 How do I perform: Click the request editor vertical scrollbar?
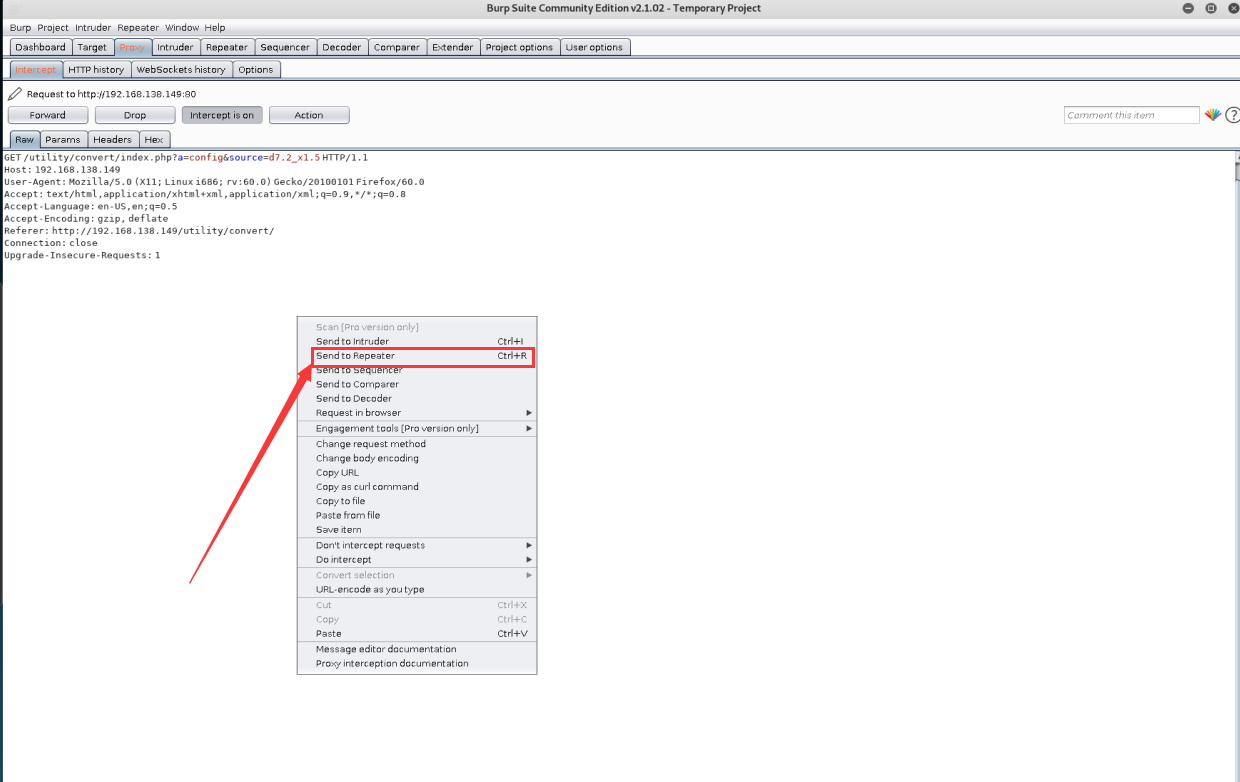(x=1235, y=466)
